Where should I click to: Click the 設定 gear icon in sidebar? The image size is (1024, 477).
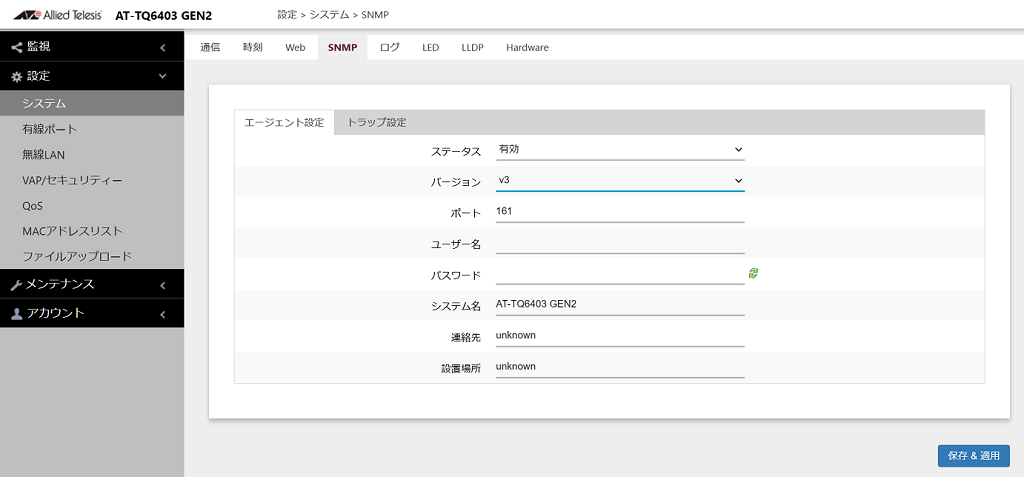coord(17,76)
